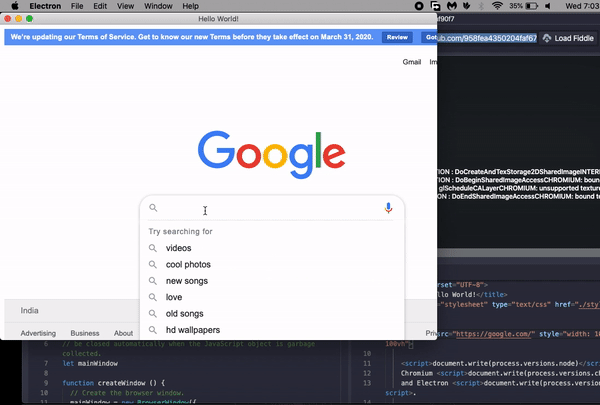600x405 pixels.
Task: Click the 'function createWindow' code line
Action: [114, 383]
